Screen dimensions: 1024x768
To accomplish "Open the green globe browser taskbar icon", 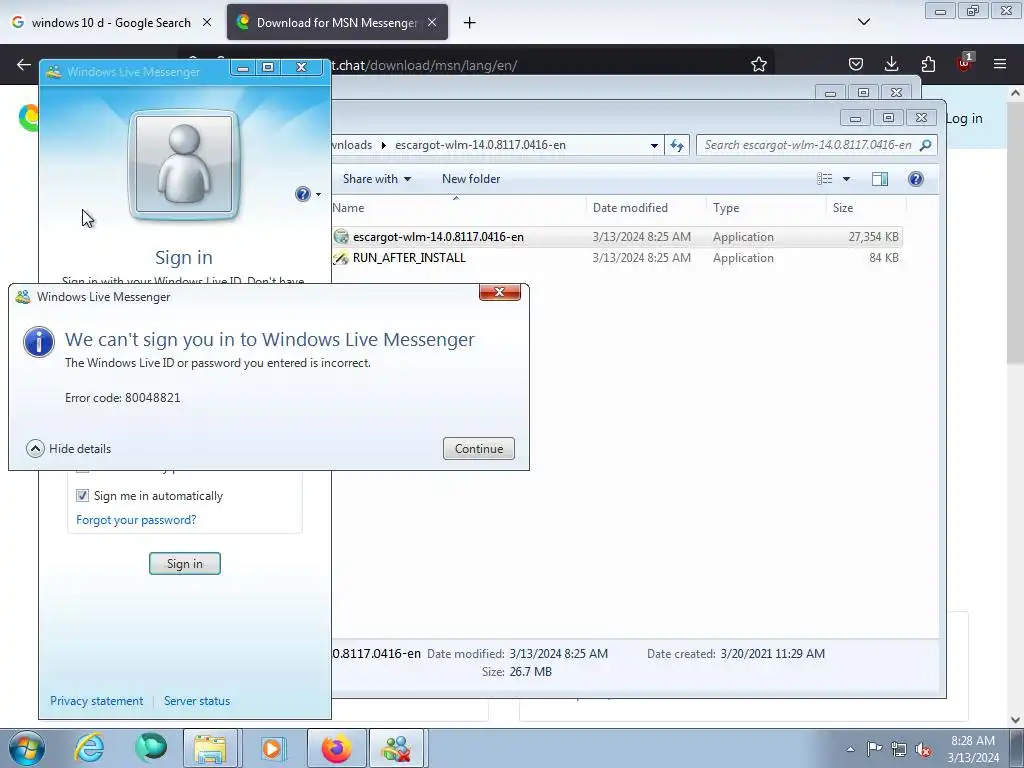I will [151, 748].
